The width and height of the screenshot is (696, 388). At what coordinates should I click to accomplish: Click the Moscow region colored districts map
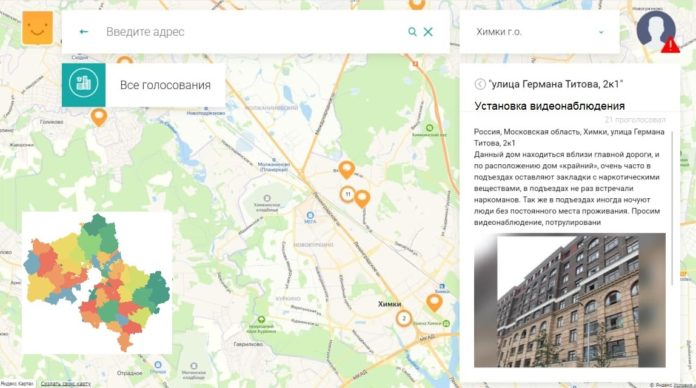pos(97,282)
